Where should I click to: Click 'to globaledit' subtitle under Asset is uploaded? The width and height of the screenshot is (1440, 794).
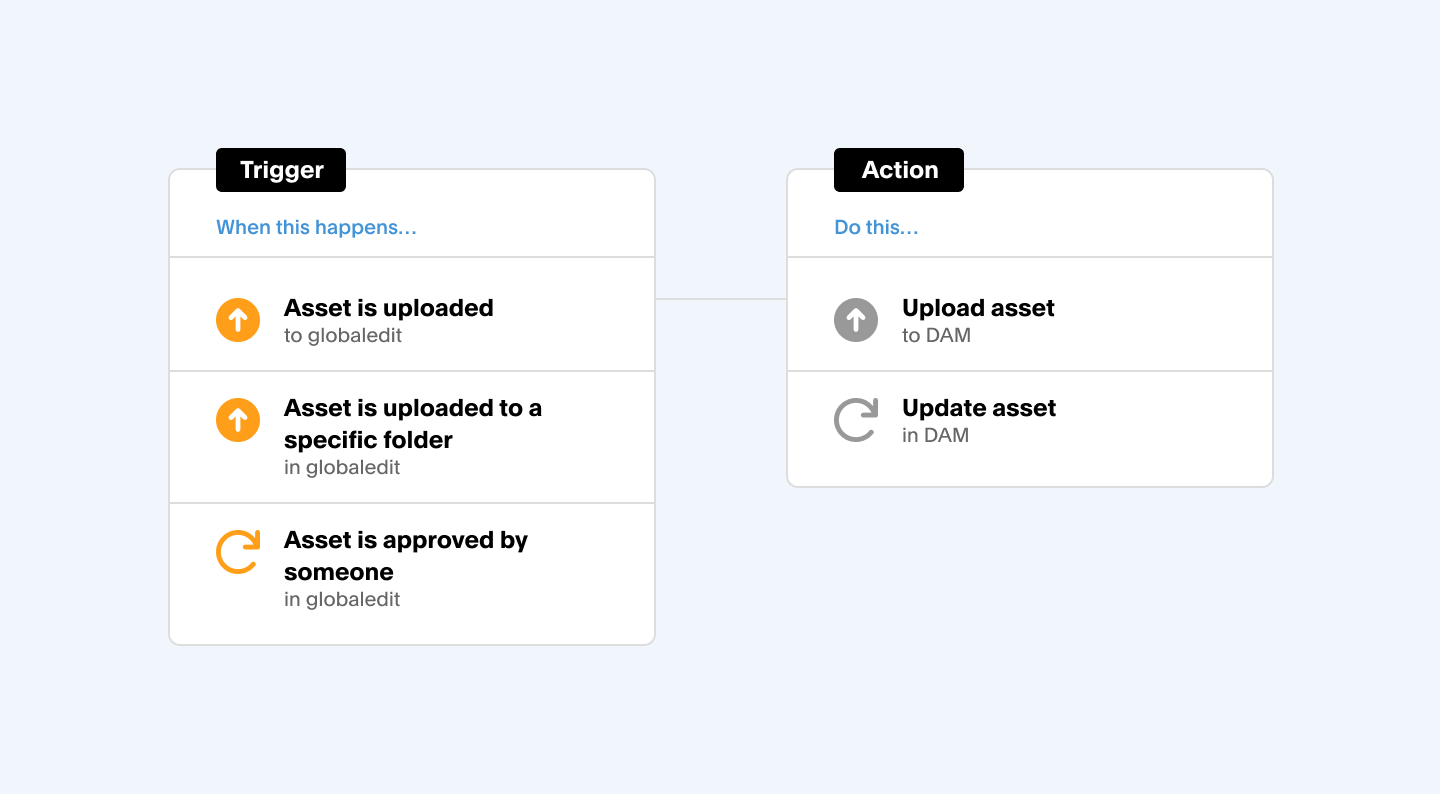343,336
